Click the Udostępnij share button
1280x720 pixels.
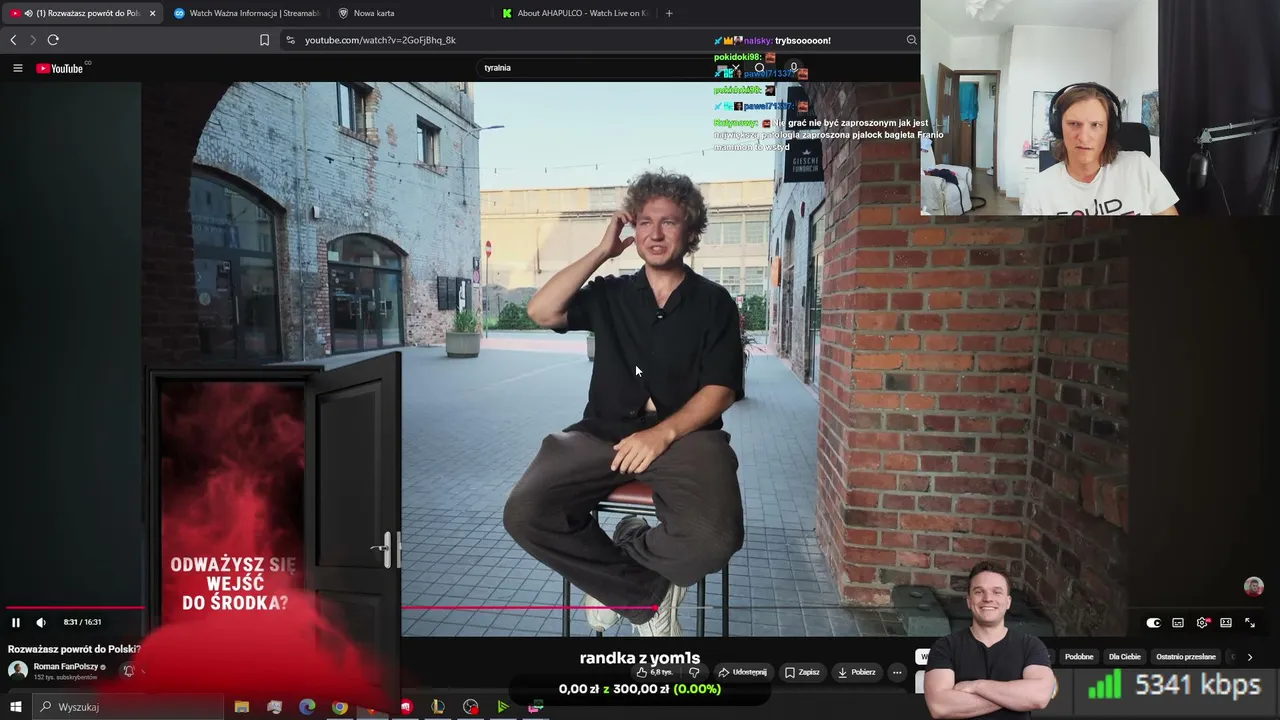point(743,672)
